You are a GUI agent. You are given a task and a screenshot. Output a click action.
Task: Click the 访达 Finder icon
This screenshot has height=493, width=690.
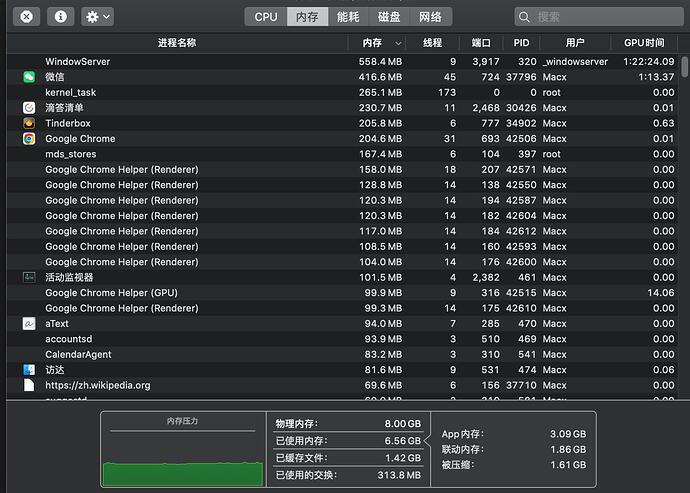click(x=29, y=370)
